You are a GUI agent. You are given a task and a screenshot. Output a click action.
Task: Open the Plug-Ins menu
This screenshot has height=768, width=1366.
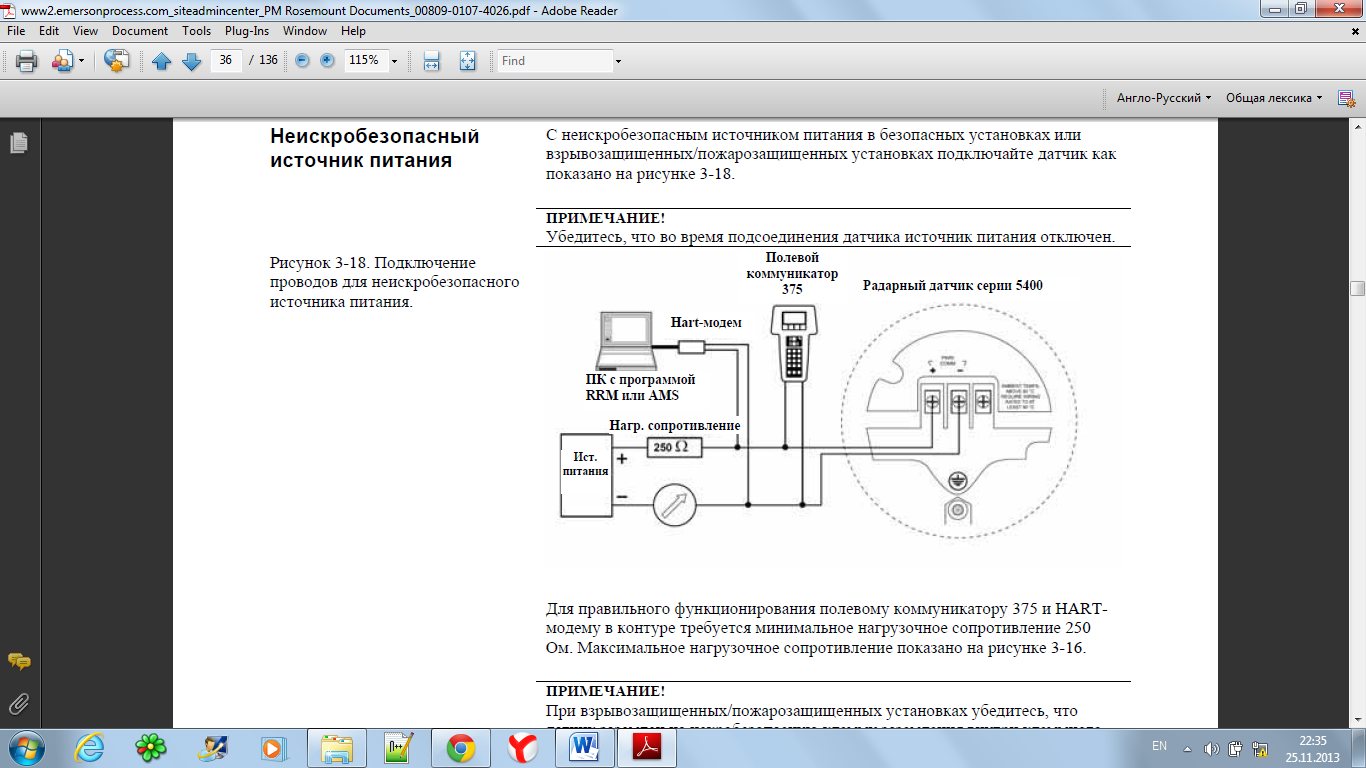coord(247,31)
